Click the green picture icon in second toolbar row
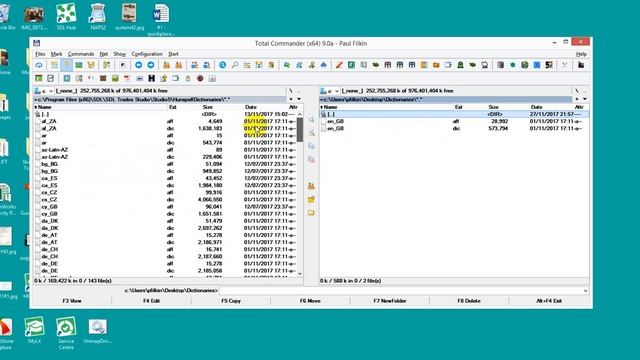640x360 pixels. pos(115,78)
